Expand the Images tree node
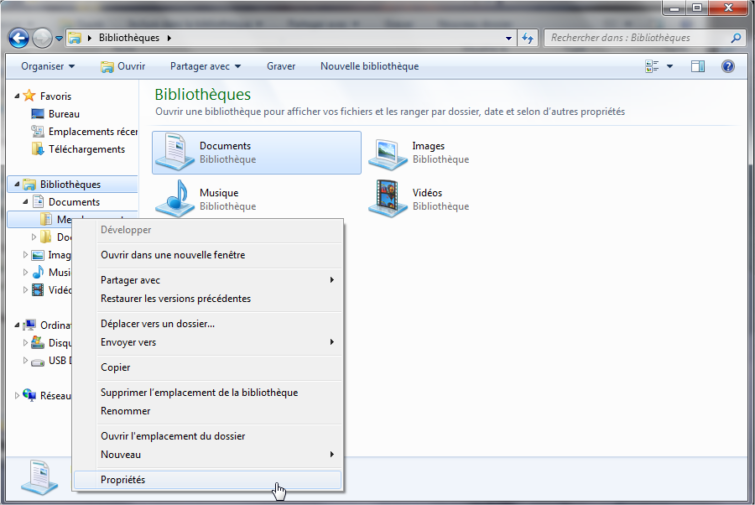The height and width of the screenshot is (505, 755). 25,255
